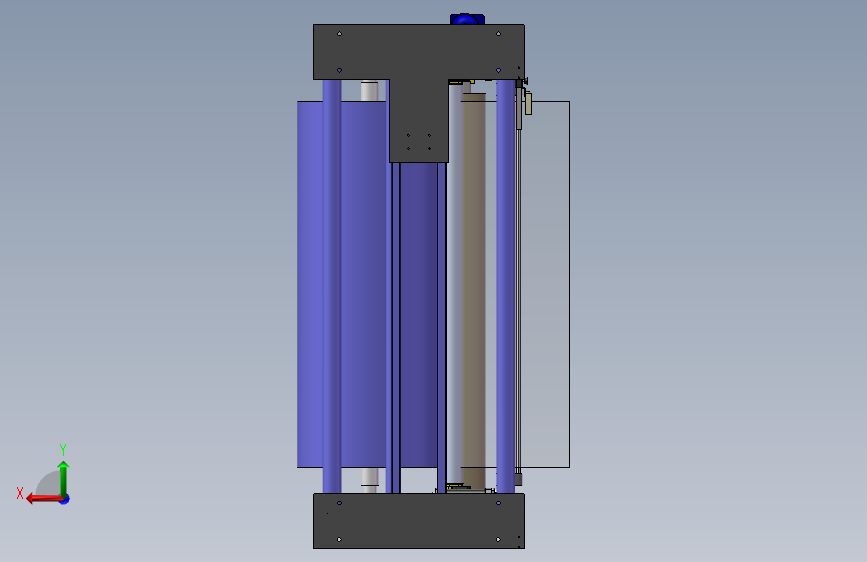Select the blue motor atop the top plate

click(x=467, y=19)
